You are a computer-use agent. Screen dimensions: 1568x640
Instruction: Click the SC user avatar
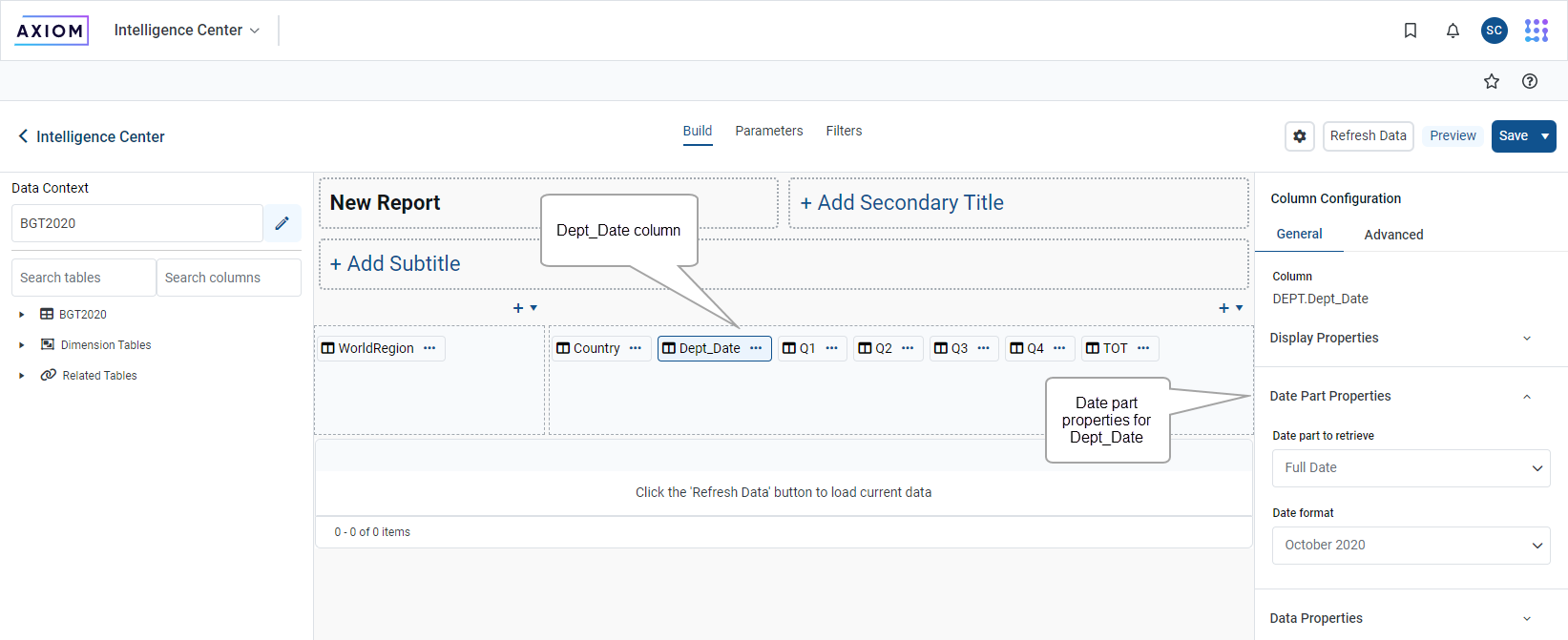coord(1494,31)
